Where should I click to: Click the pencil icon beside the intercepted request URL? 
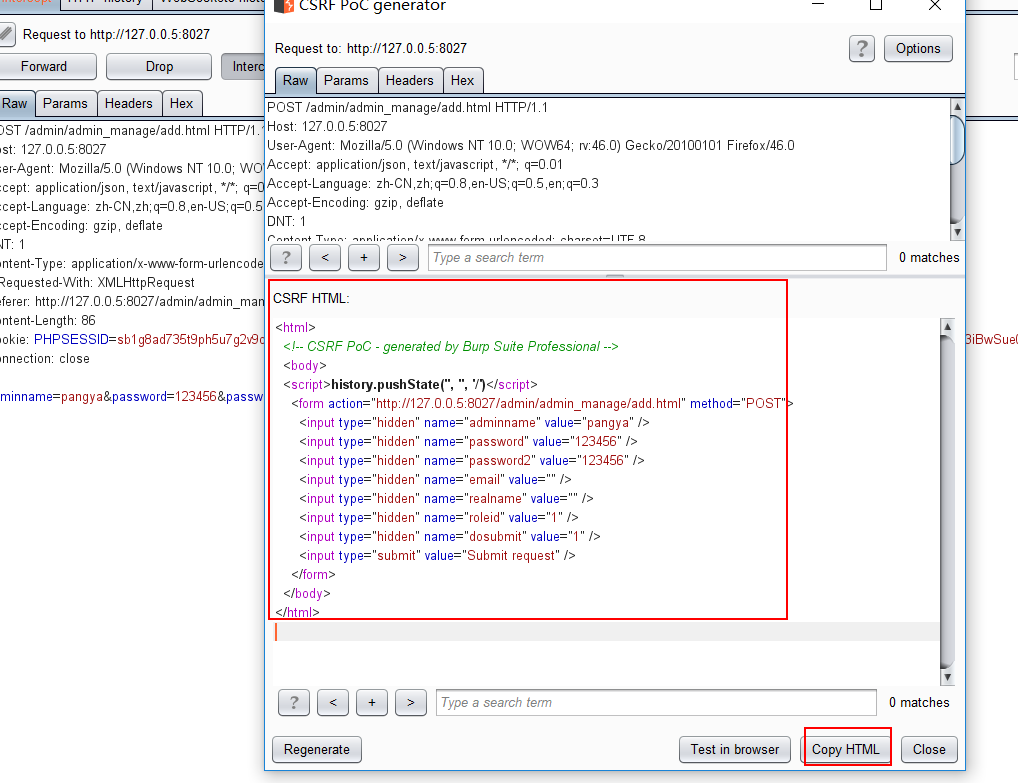pos(7,34)
